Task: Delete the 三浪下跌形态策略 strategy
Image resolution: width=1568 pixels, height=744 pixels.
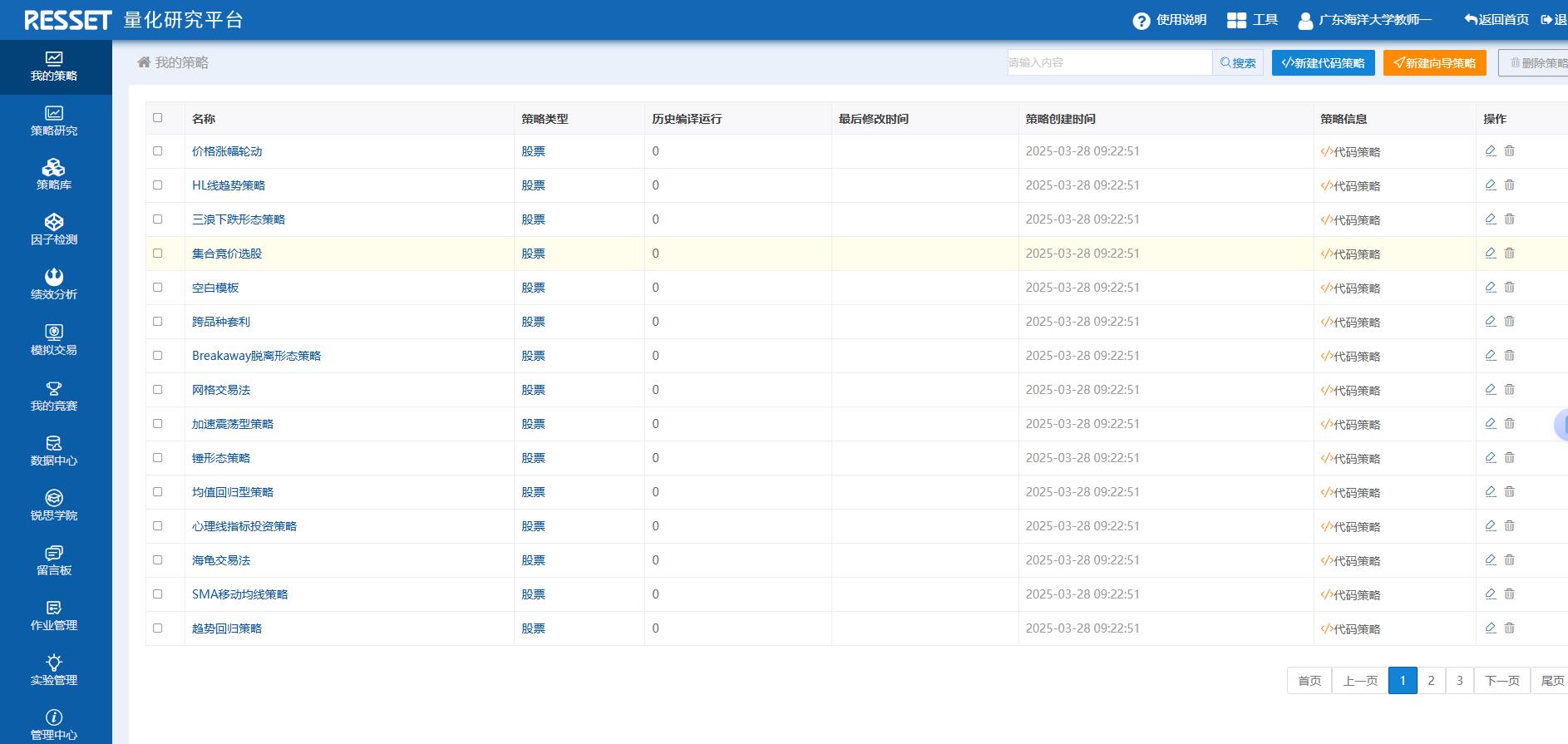Action: (x=1510, y=219)
